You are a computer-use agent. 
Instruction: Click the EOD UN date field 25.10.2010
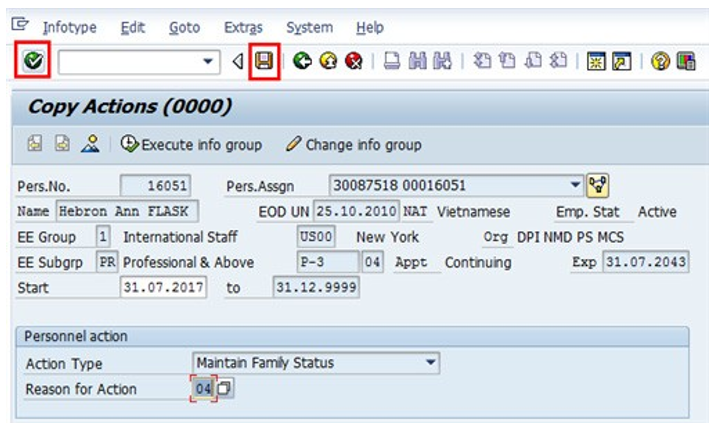(356, 211)
